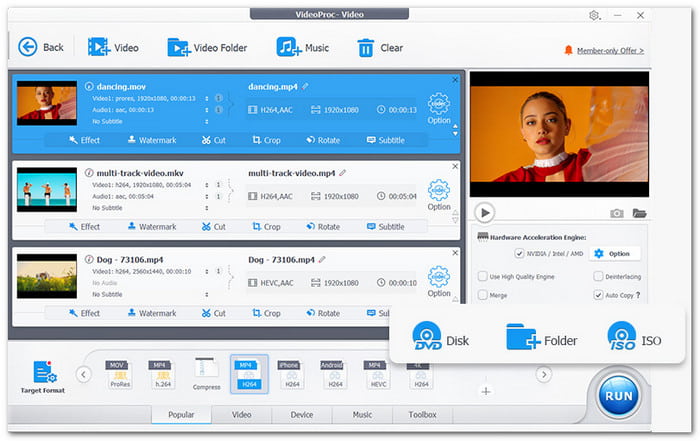Add Watermark to multi-track-video.mkv

click(x=152, y=227)
